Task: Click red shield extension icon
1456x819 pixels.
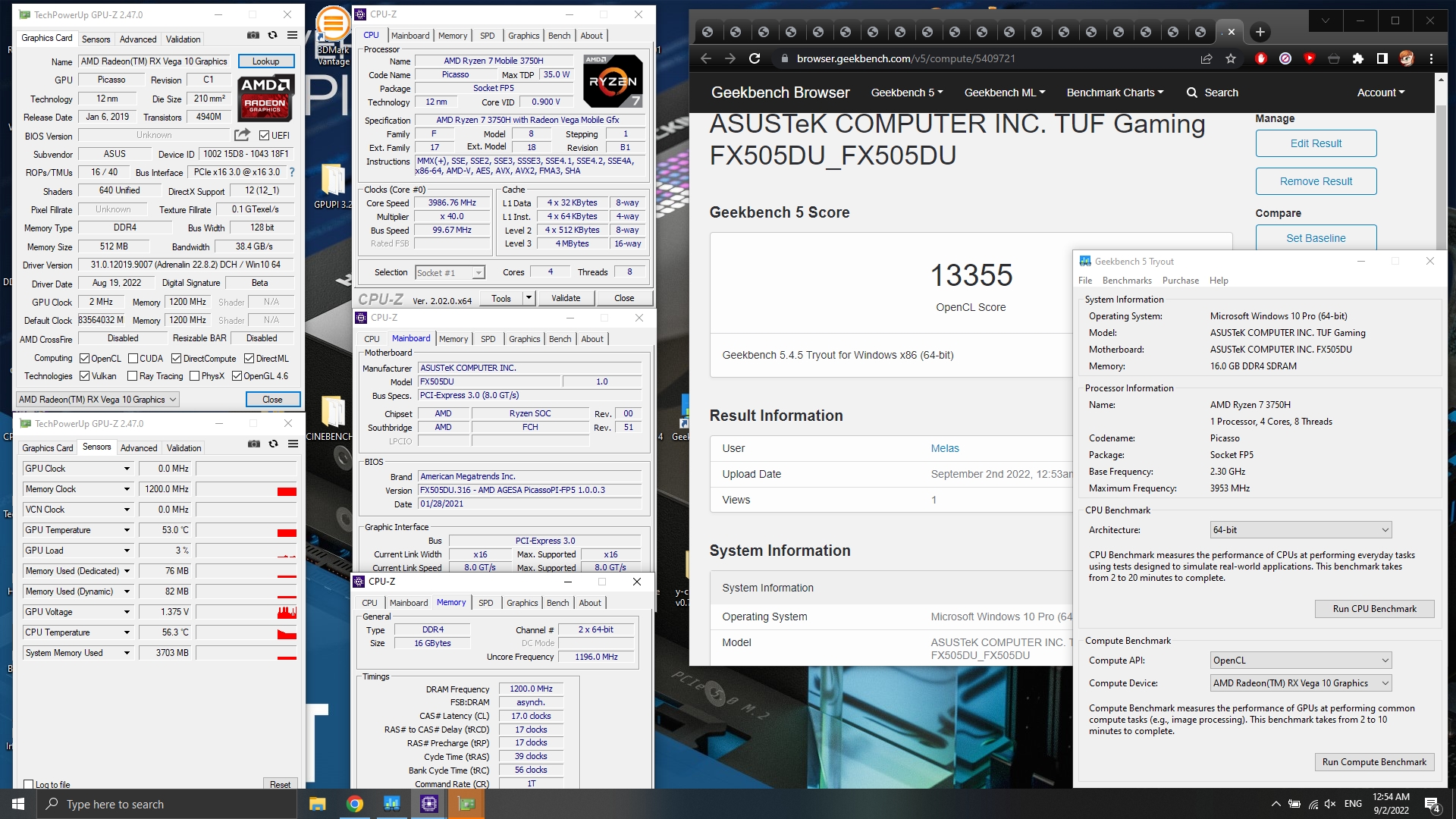Action: [x=1261, y=58]
